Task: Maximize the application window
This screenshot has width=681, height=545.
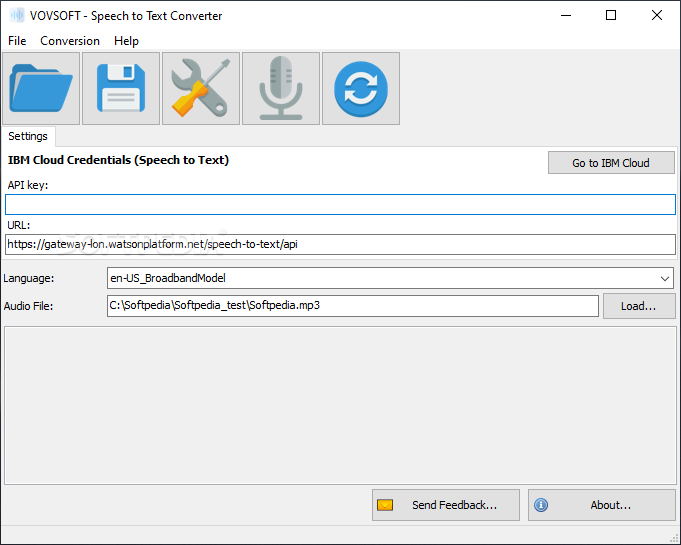Action: (x=611, y=16)
